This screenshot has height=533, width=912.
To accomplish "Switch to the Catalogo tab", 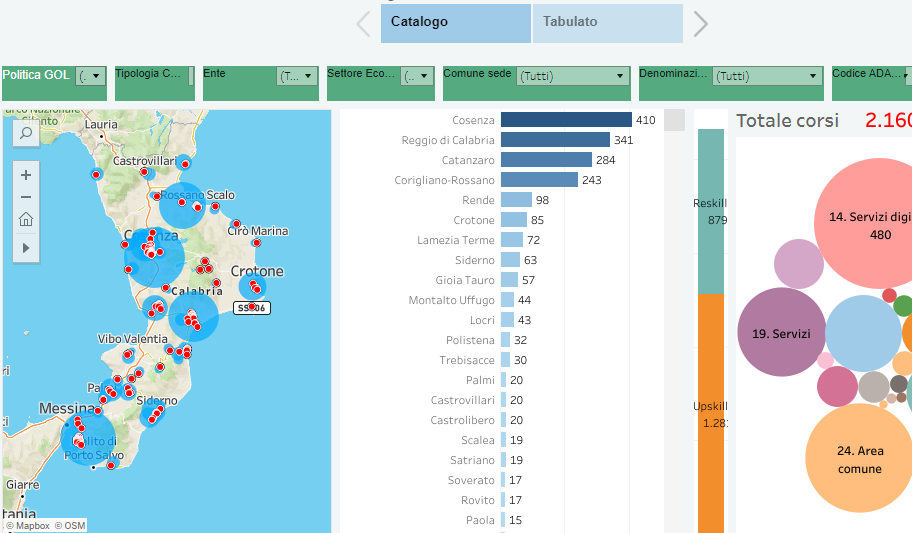I will (x=455, y=23).
